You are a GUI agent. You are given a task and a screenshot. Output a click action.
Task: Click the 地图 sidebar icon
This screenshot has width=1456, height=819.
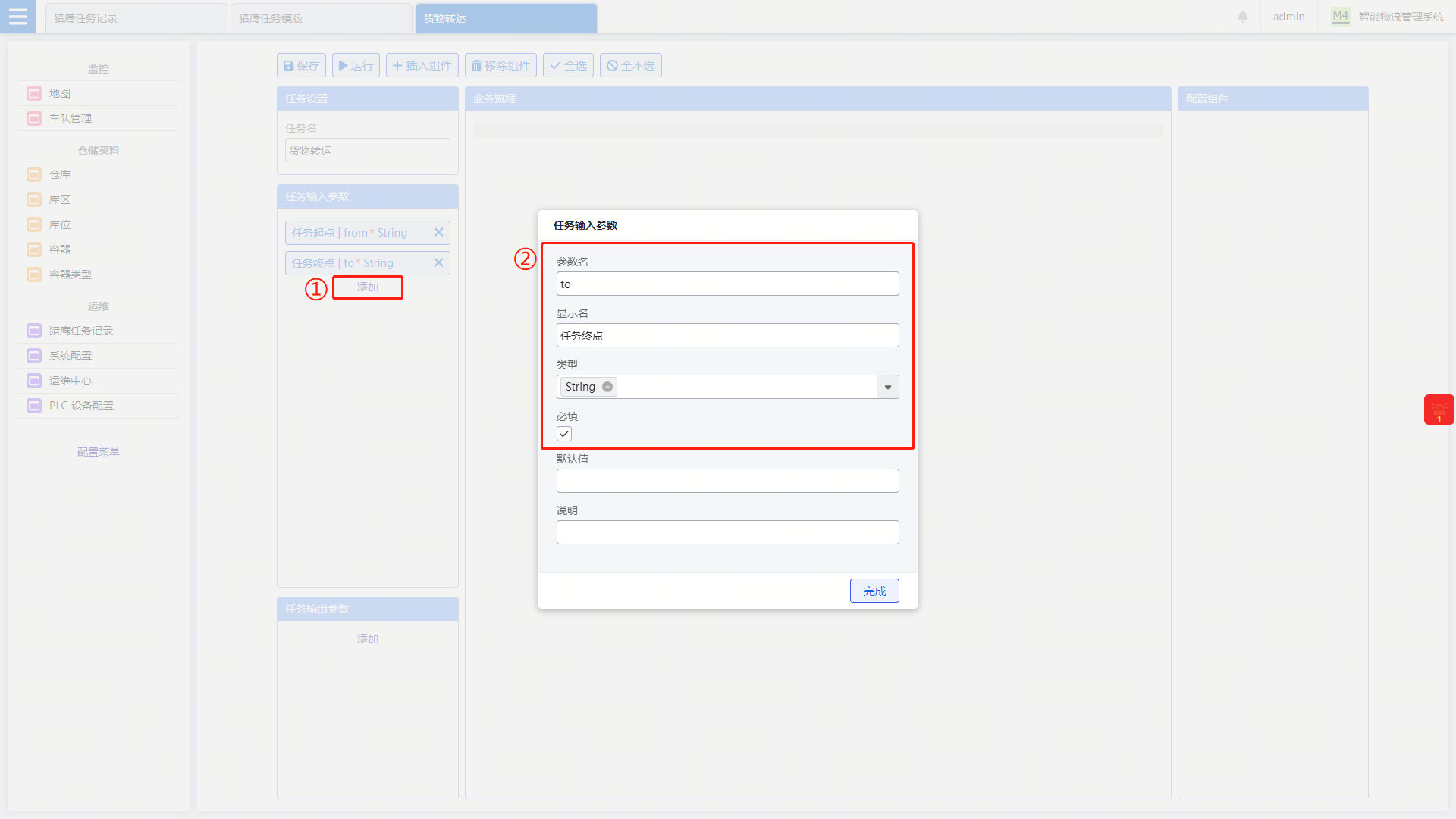[34, 93]
